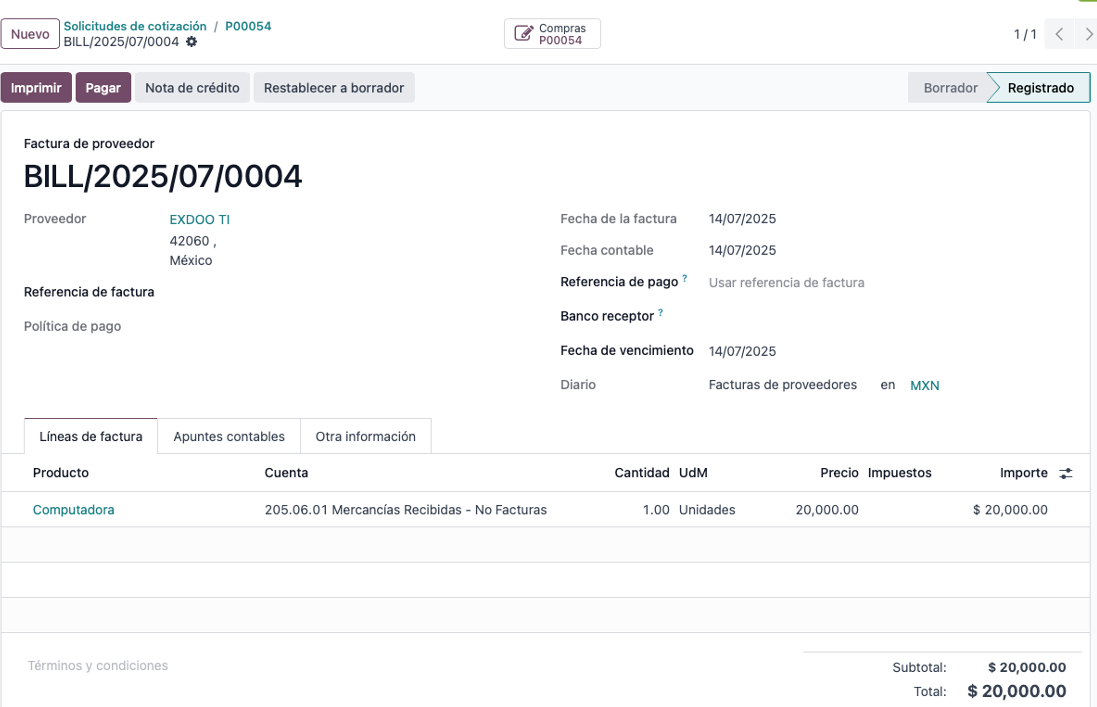The image size is (1097, 707).
Task: Open the gear actions menu beside BILL/2025/07/0004
Action: (x=191, y=42)
